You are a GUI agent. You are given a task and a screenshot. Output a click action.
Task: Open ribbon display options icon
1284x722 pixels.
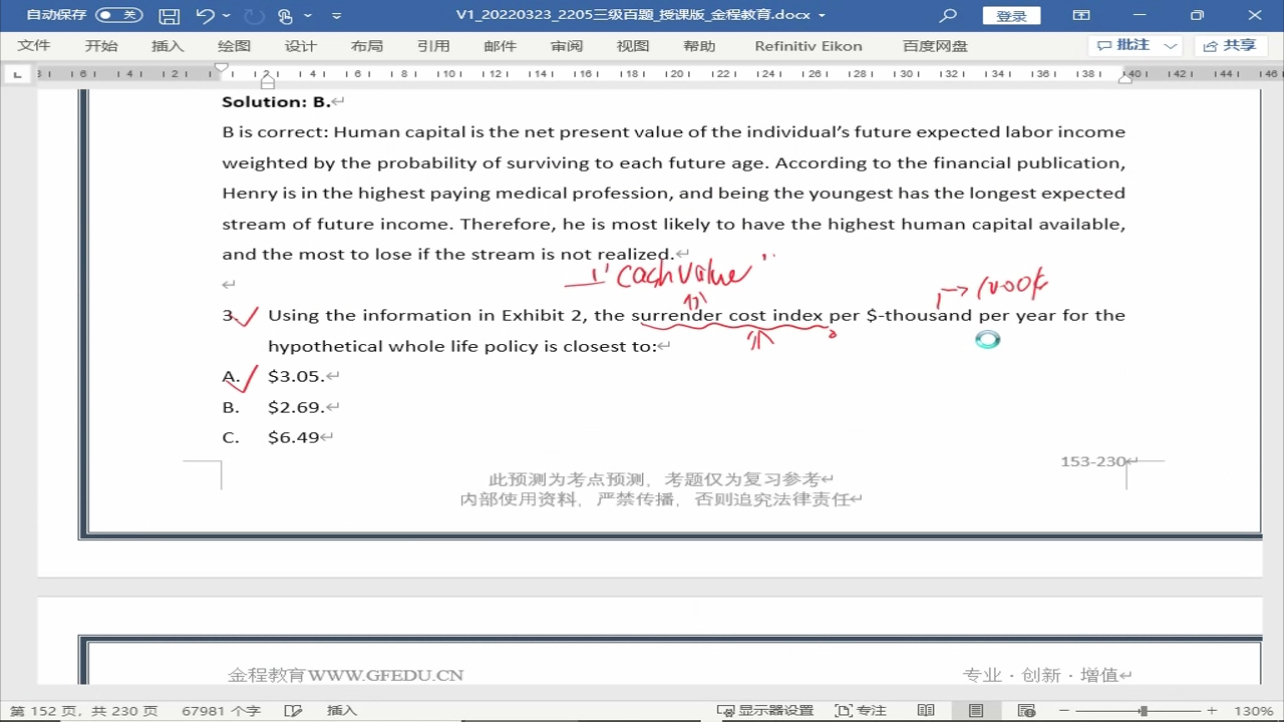1081,16
